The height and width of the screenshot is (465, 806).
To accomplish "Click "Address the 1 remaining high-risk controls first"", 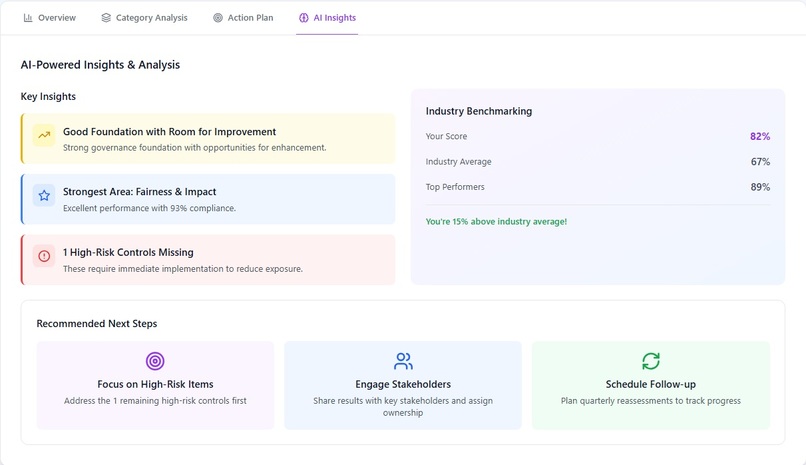I will pos(155,401).
